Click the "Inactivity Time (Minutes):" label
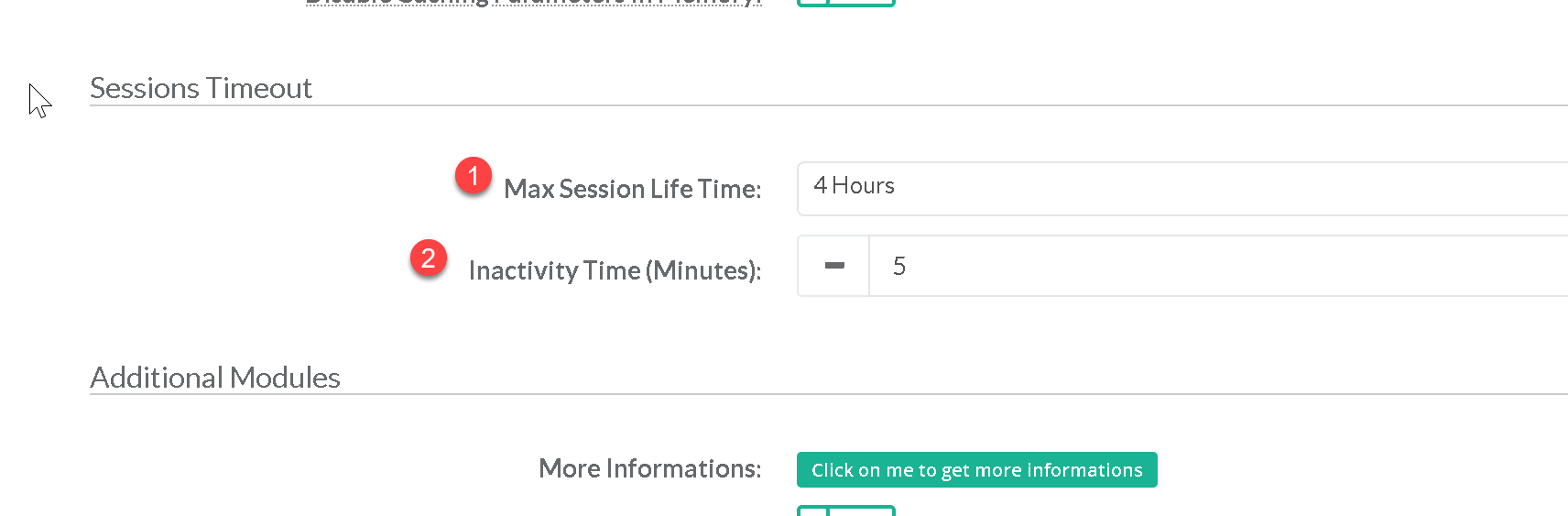The image size is (1568, 516). click(x=615, y=270)
